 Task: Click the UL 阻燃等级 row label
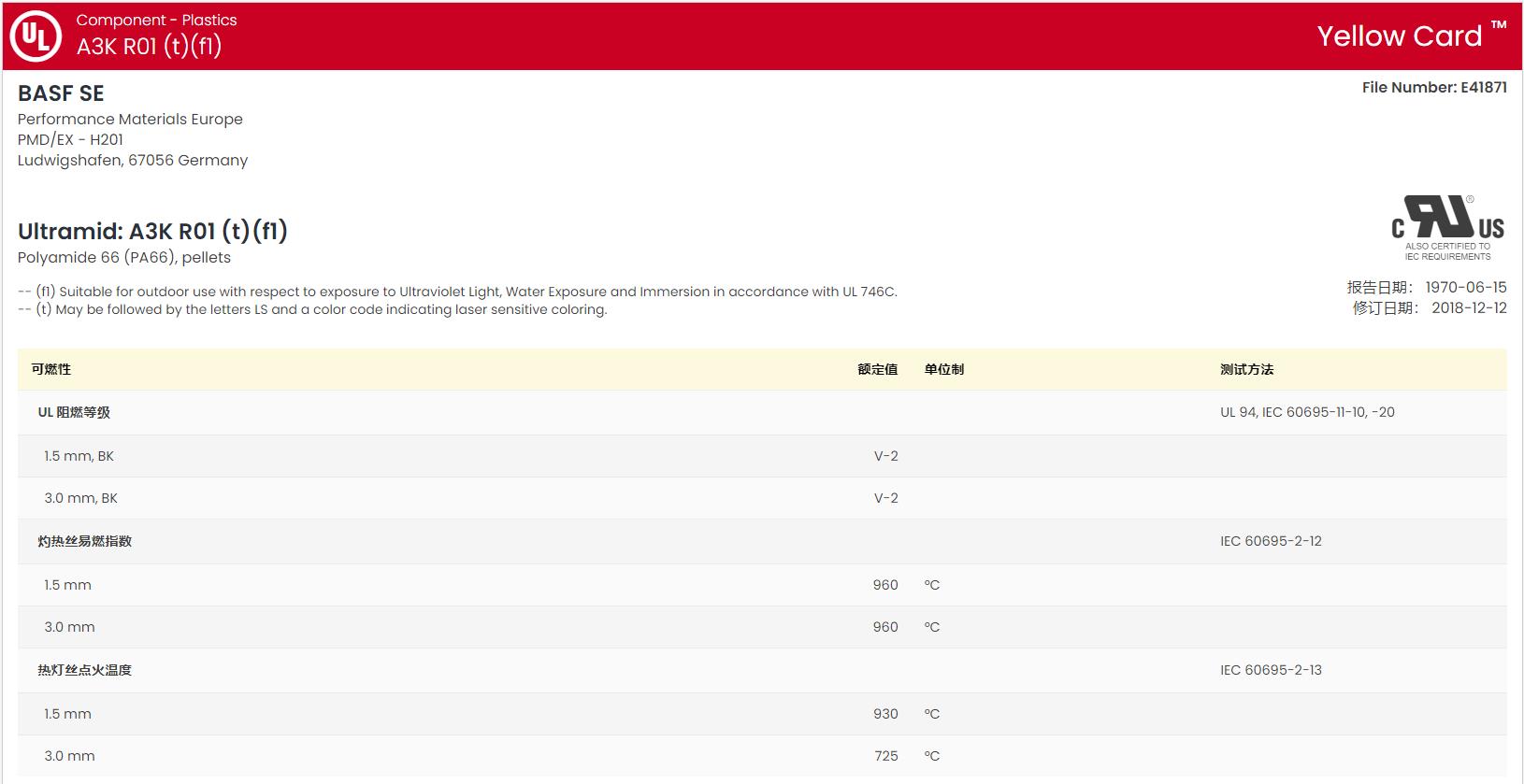[x=74, y=412]
